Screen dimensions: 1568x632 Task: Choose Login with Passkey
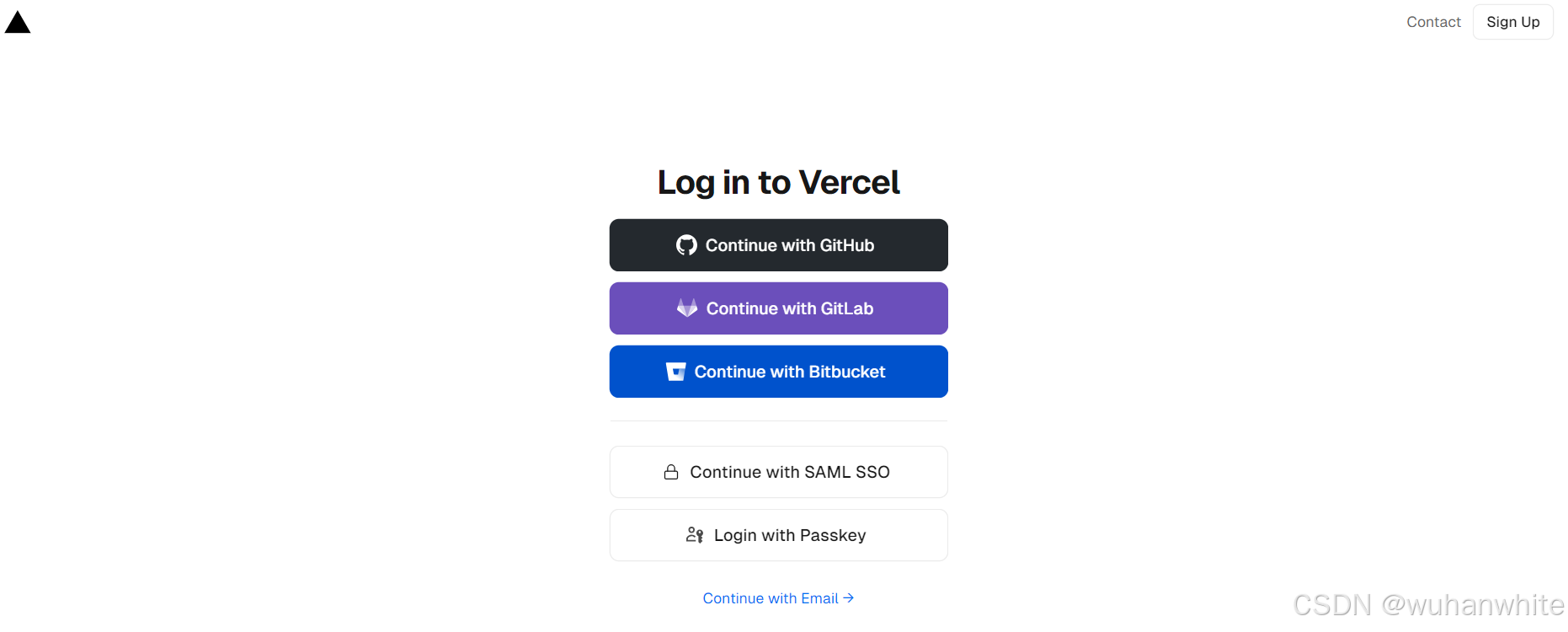pyautogui.click(x=779, y=535)
